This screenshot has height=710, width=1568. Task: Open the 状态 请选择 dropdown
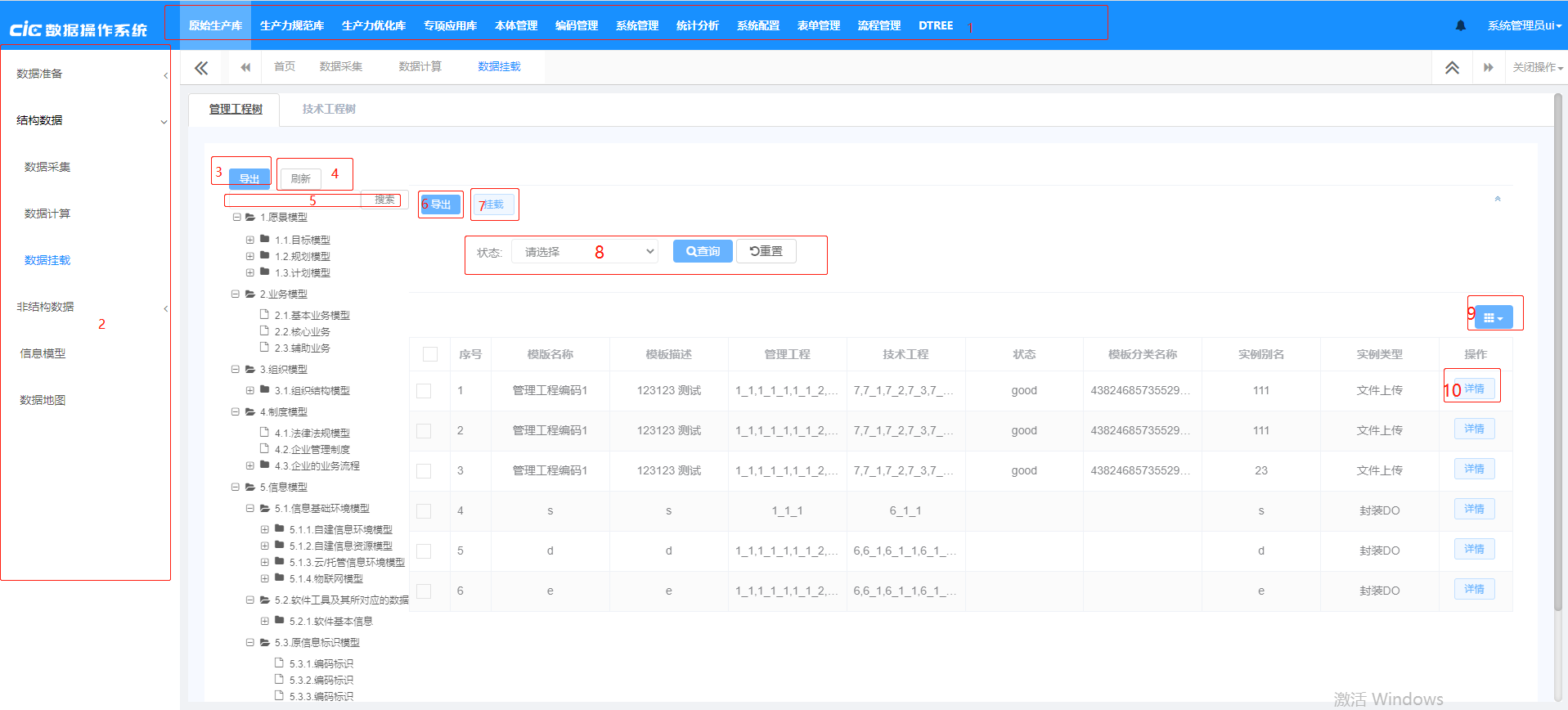(585, 252)
